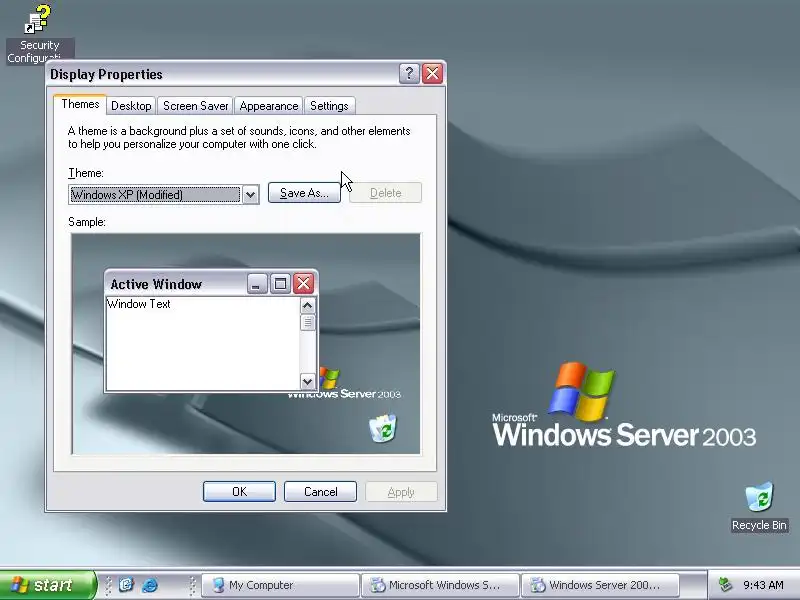Go to the Appearance tab
800x600 pixels.
269,106
